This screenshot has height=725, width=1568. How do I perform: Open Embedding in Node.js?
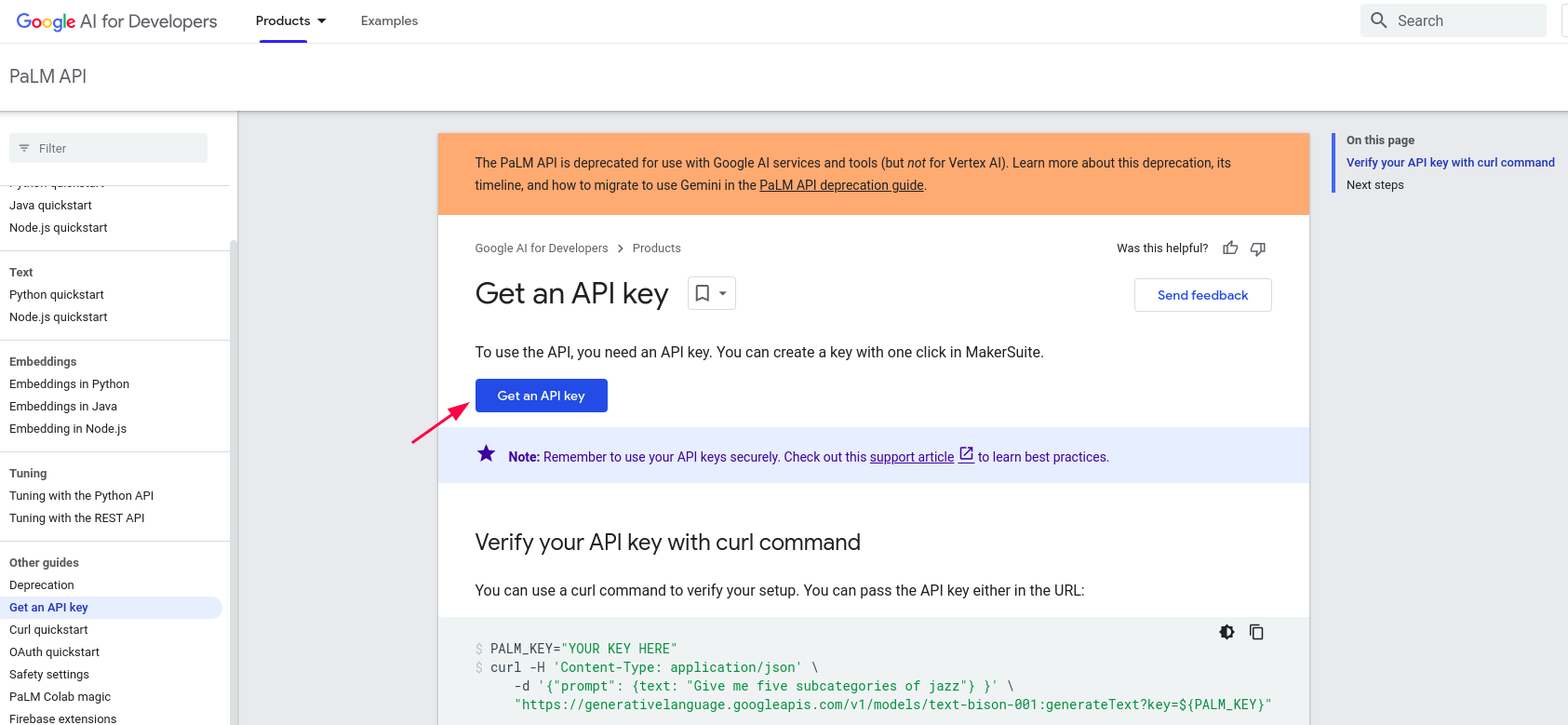tap(68, 428)
